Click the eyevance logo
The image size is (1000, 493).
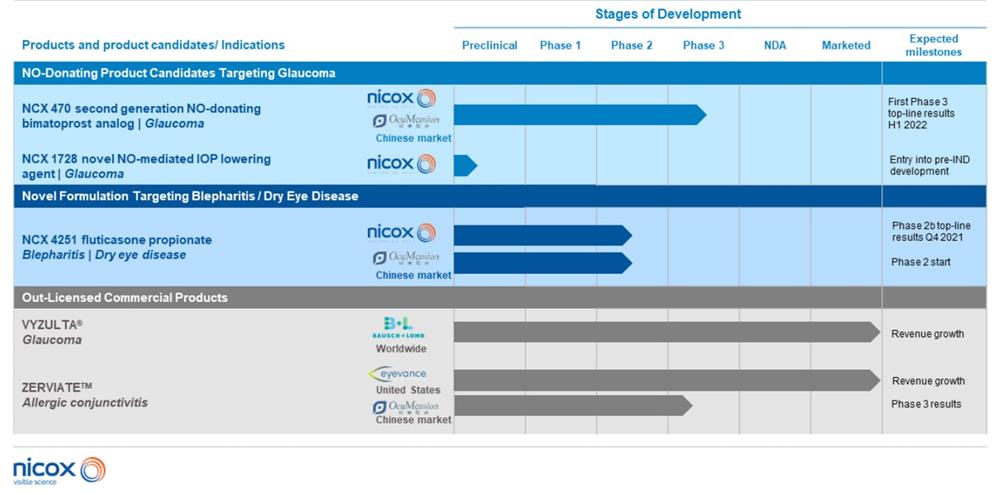click(397, 374)
